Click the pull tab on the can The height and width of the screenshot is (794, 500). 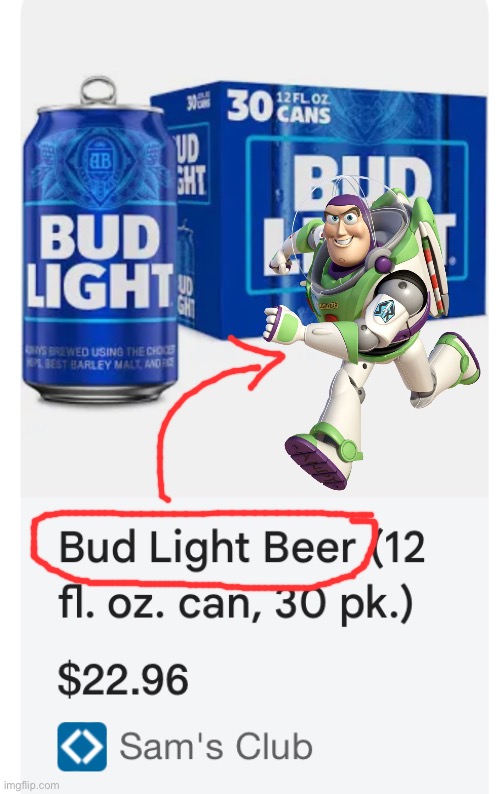click(x=98, y=90)
